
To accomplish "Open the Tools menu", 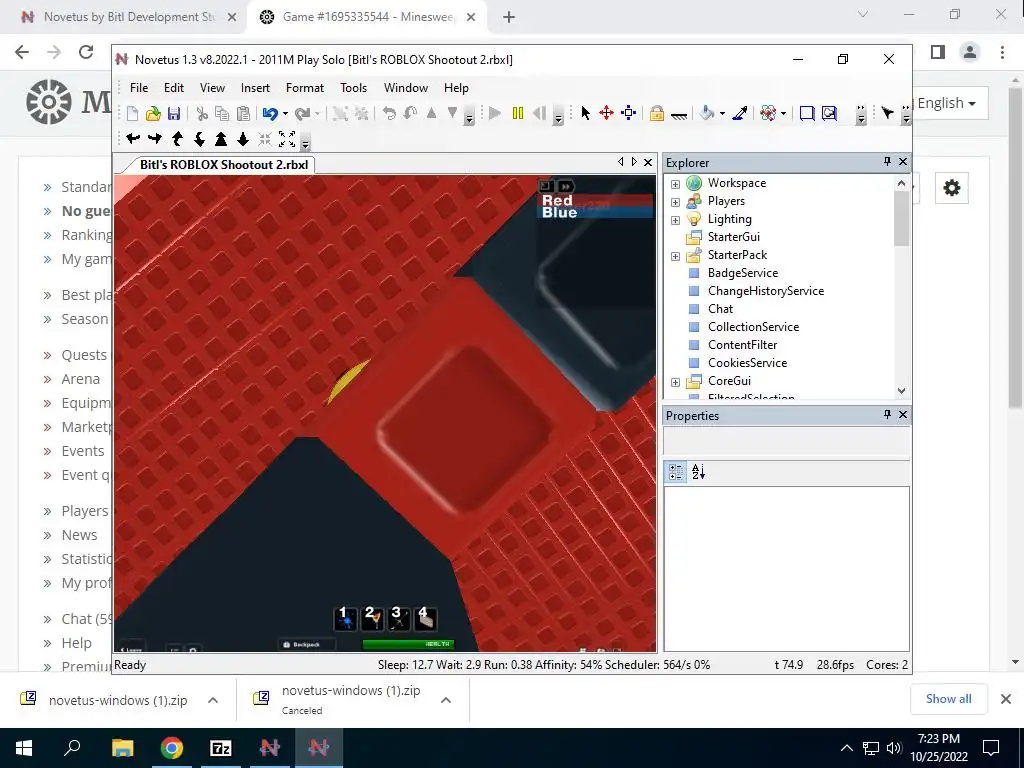I will [353, 88].
